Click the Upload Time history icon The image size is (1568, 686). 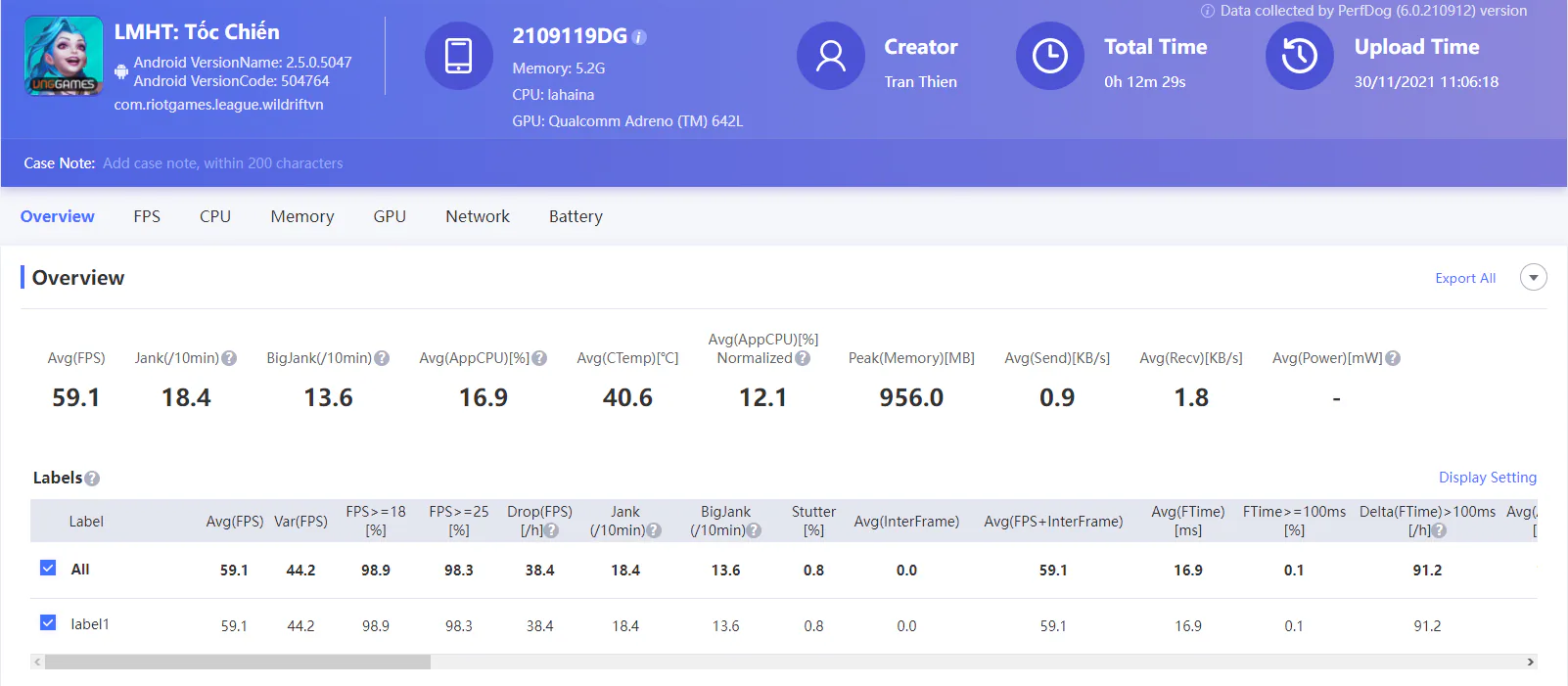1300,56
